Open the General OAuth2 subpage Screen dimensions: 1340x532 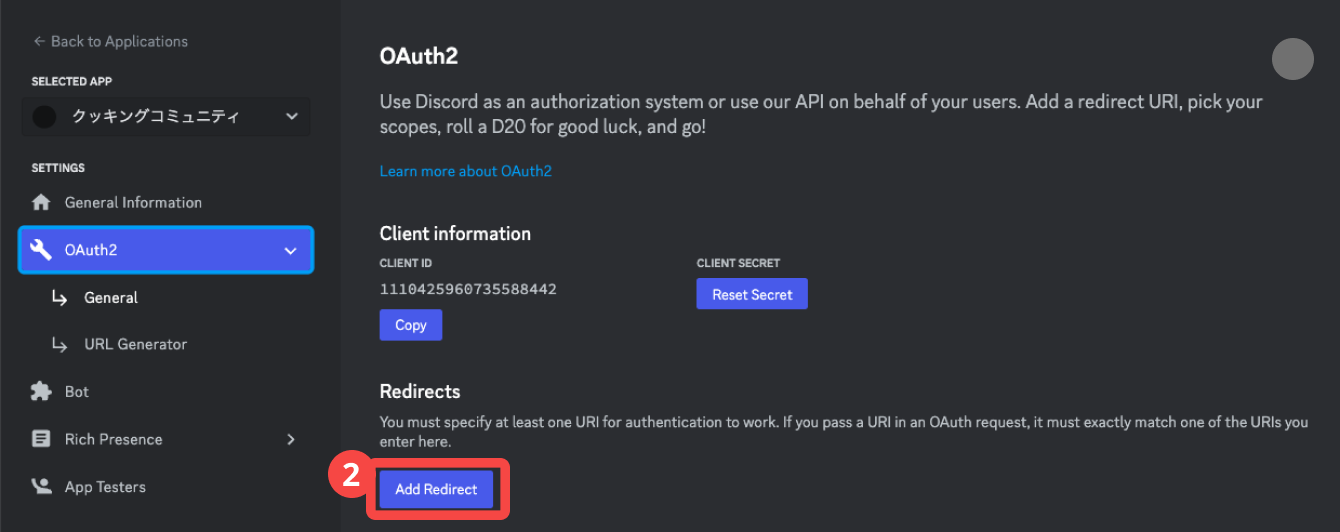111,298
